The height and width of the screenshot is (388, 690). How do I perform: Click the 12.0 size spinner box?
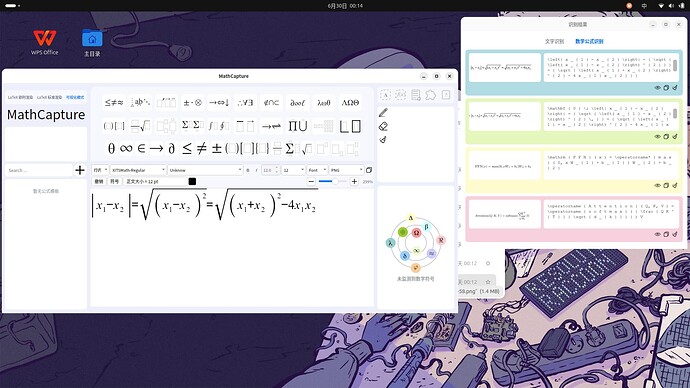270,170
